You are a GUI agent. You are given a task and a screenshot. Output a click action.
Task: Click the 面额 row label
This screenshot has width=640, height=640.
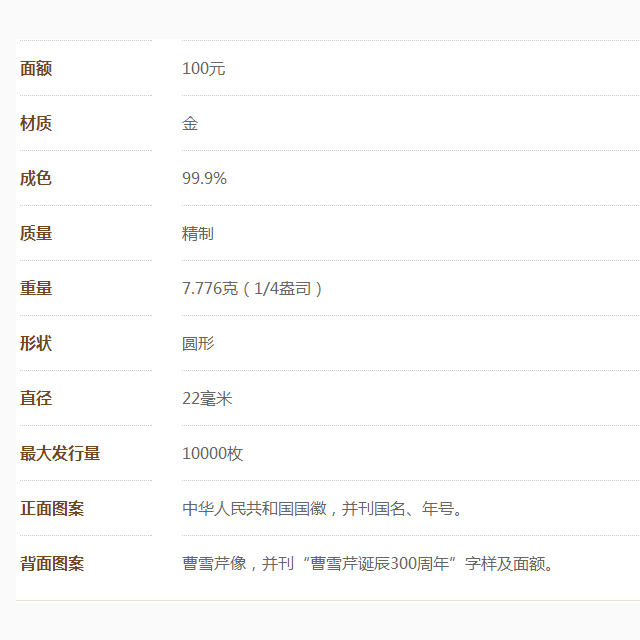36,69
